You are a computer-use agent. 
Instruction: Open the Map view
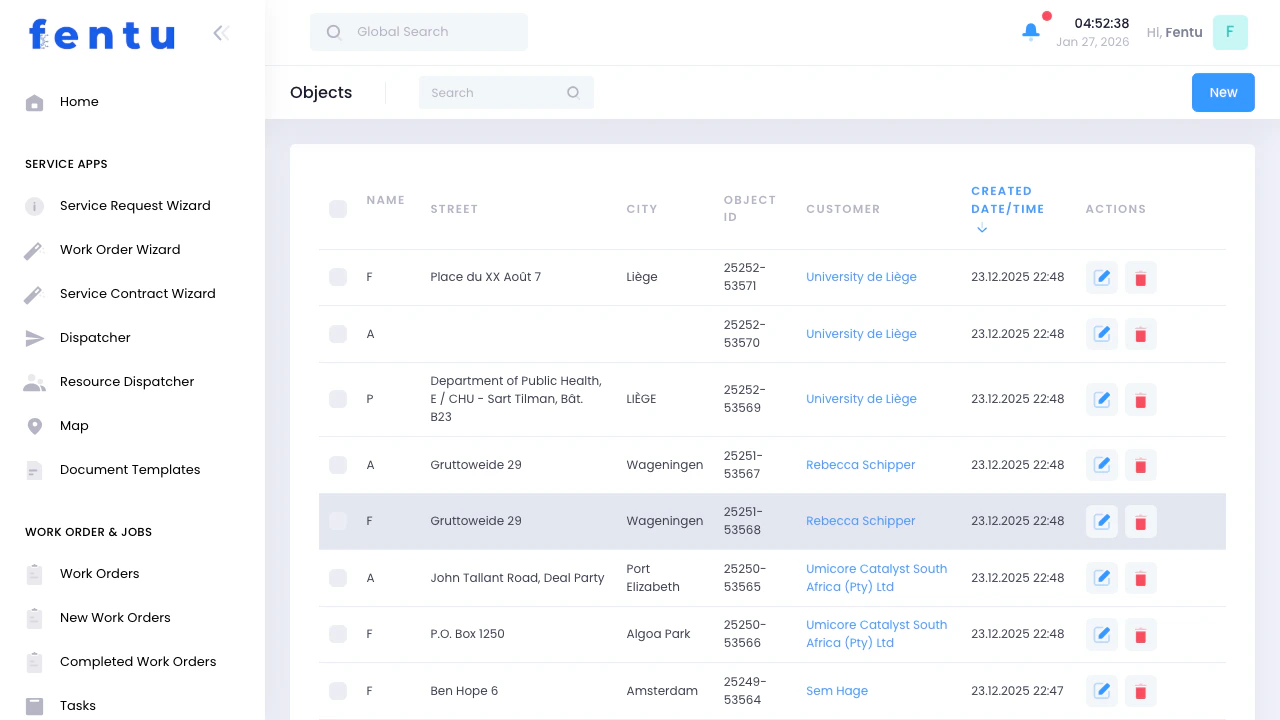pyautogui.click(x=74, y=425)
